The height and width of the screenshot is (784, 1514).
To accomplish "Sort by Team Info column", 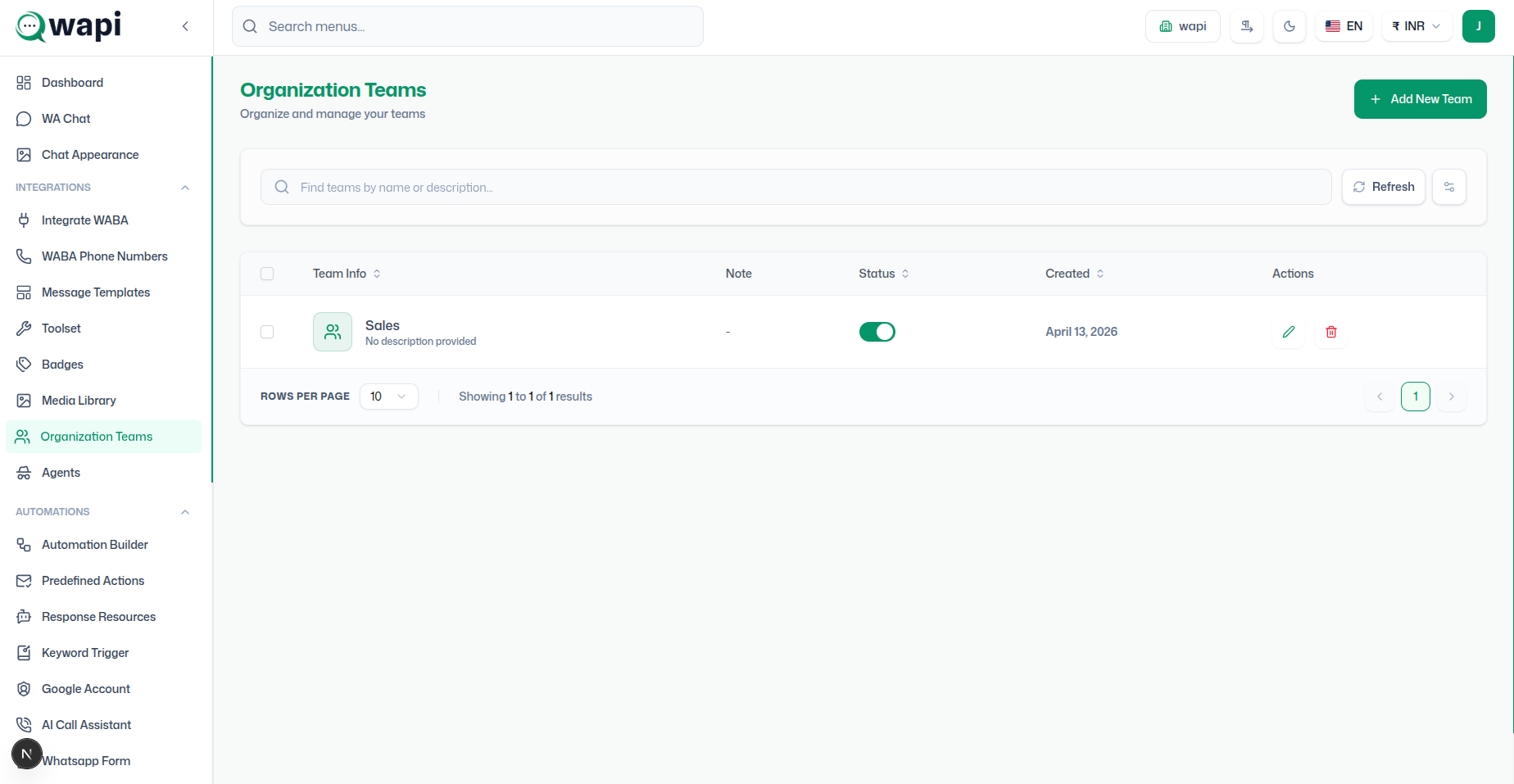I will (347, 274).
